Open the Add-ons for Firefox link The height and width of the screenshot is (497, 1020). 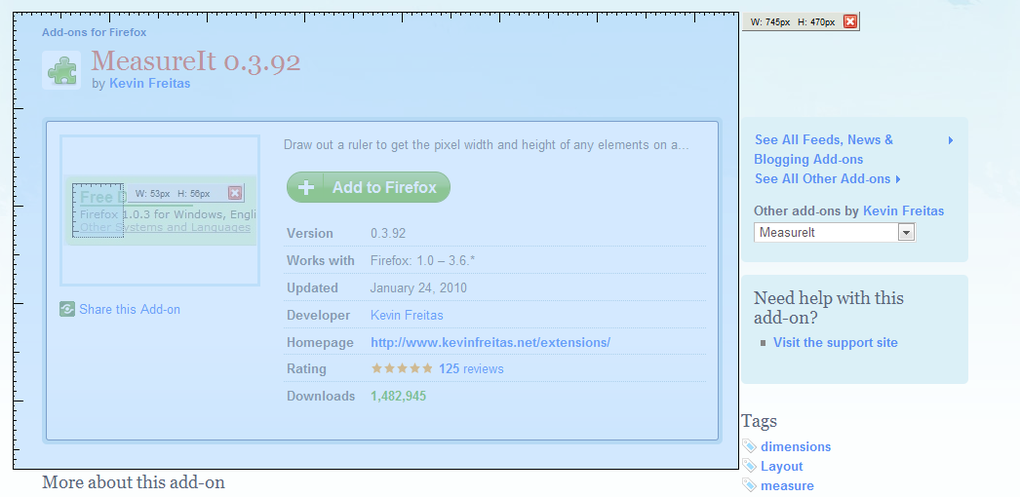point(94,32)
